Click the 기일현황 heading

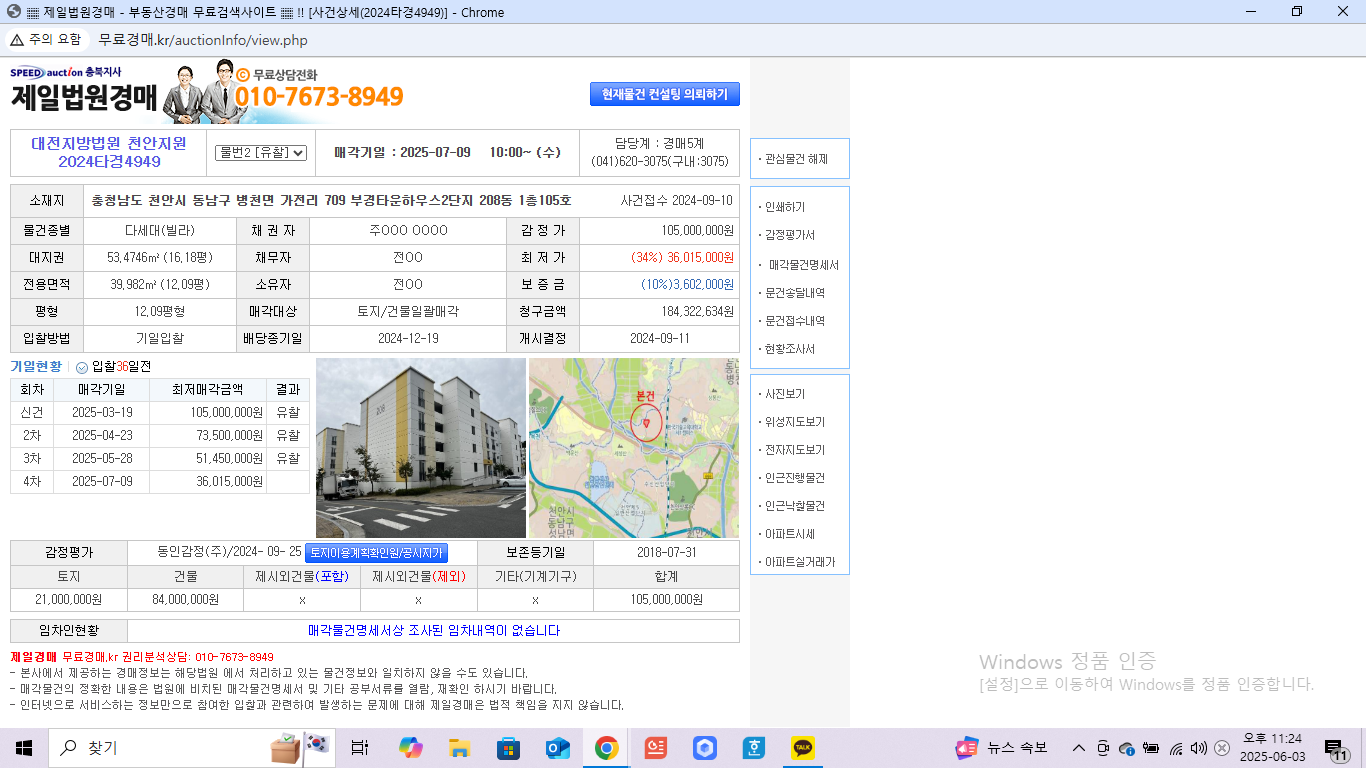[36, 367]
